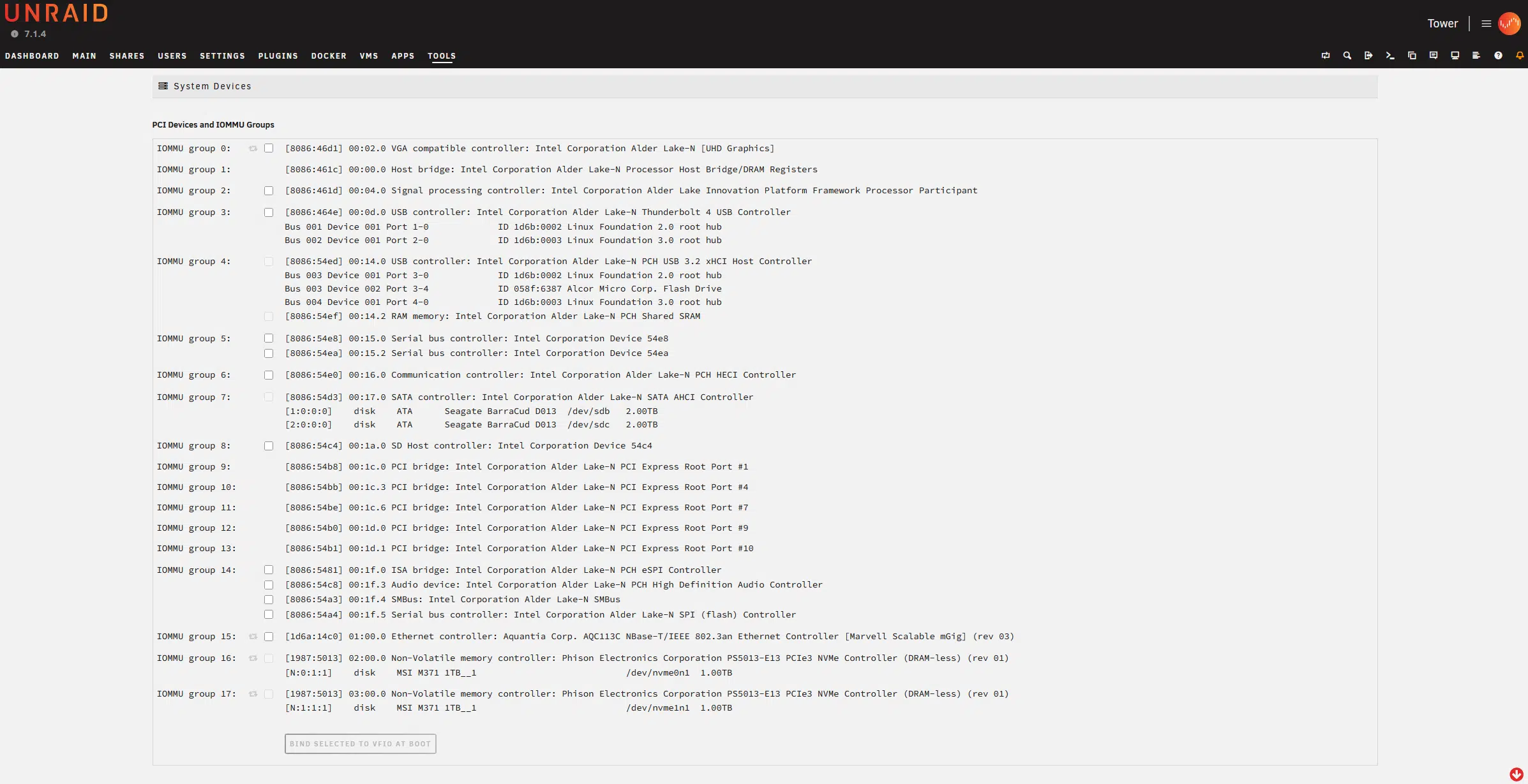The image size is (1528, 784).
Task: Open the Settings tab
Action: click(222, 56)
